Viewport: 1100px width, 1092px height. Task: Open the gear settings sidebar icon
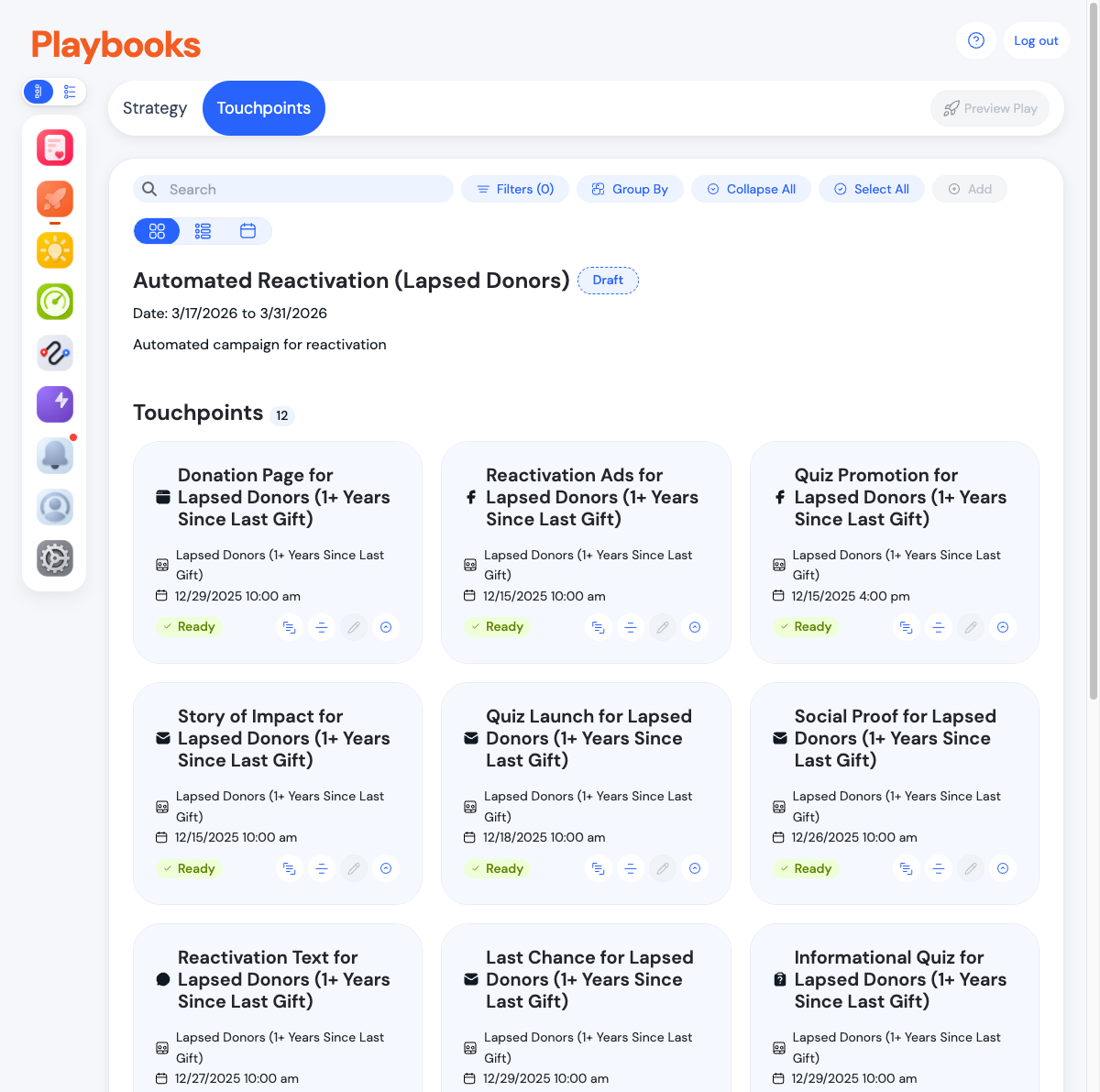click(55, 558)
